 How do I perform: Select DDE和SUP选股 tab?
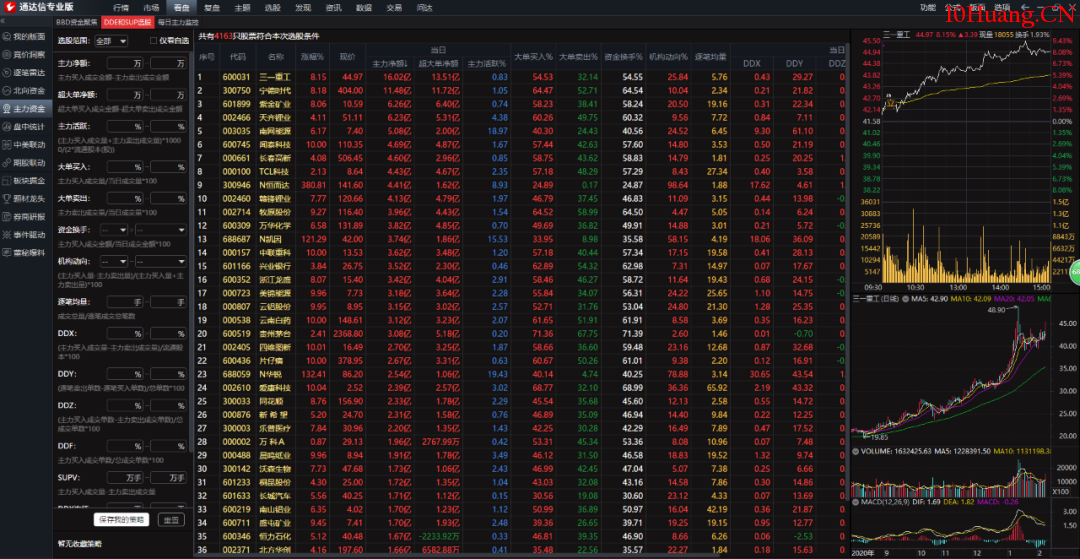(x=127, y=22)
